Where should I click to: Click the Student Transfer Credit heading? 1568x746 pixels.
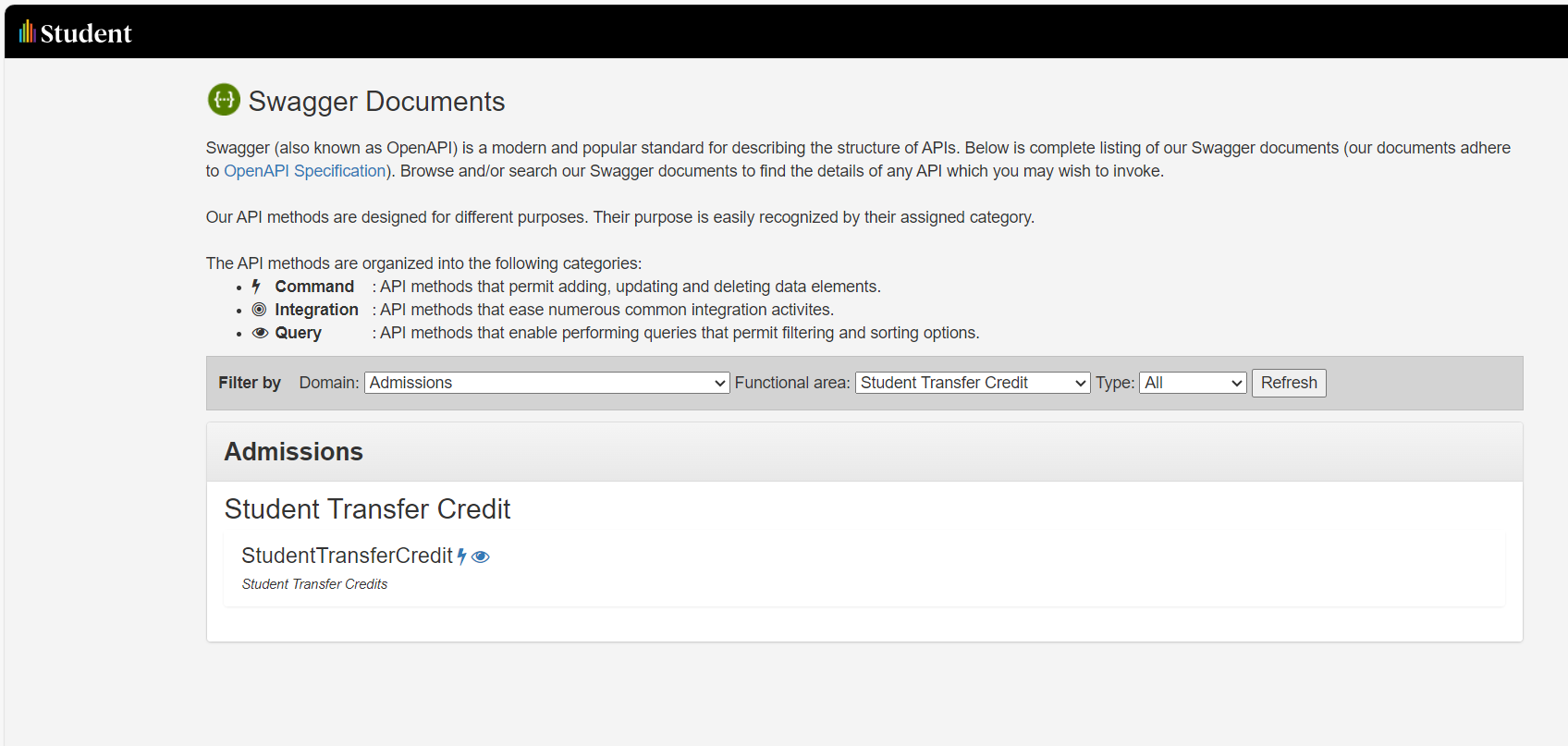pyautogui.click(x=367, y=508)
